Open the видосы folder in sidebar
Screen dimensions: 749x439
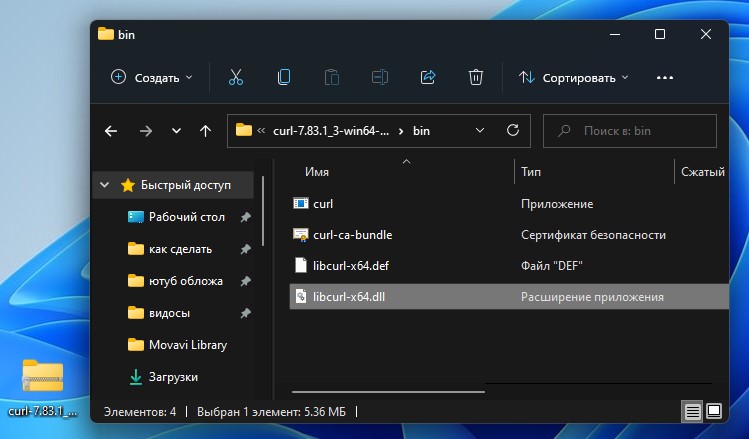coord(169,313)
